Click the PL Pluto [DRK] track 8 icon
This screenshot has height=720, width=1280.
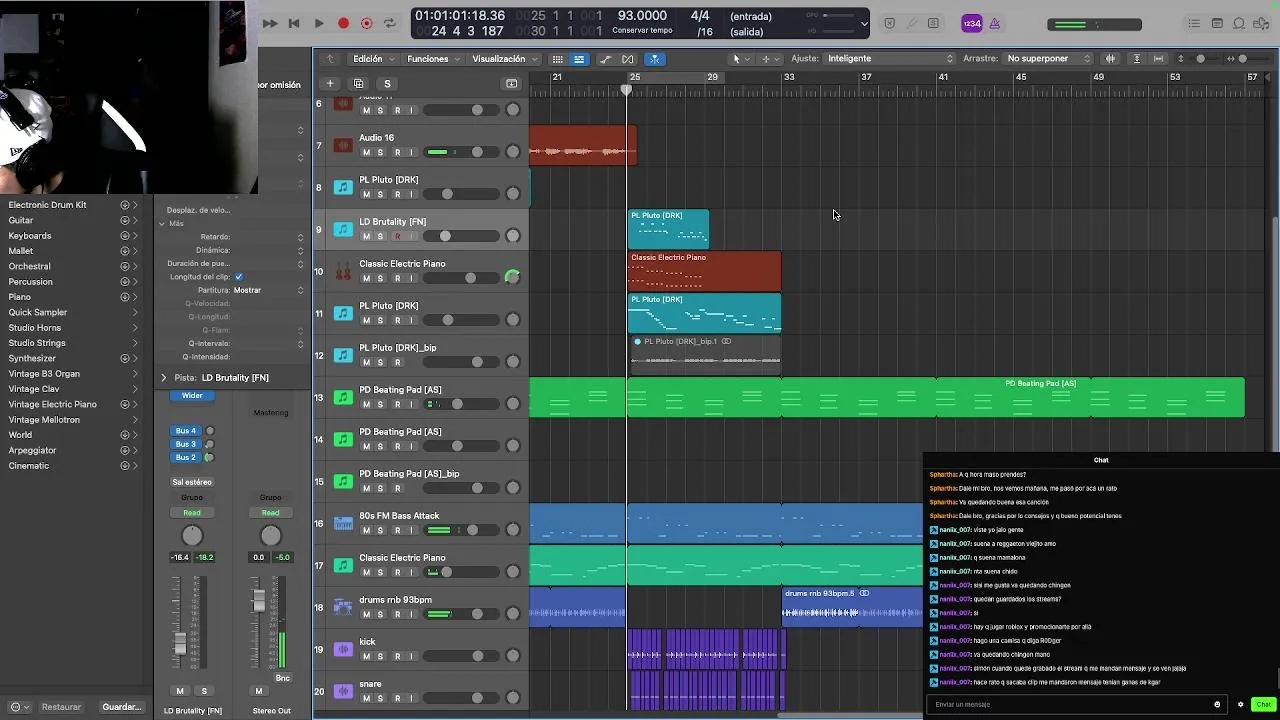coord(343,188)
